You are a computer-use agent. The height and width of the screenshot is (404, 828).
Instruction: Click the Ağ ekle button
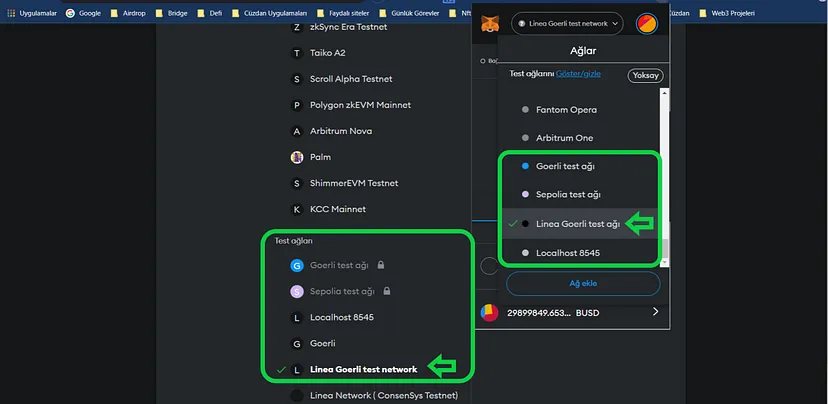[x=582, y=284]
